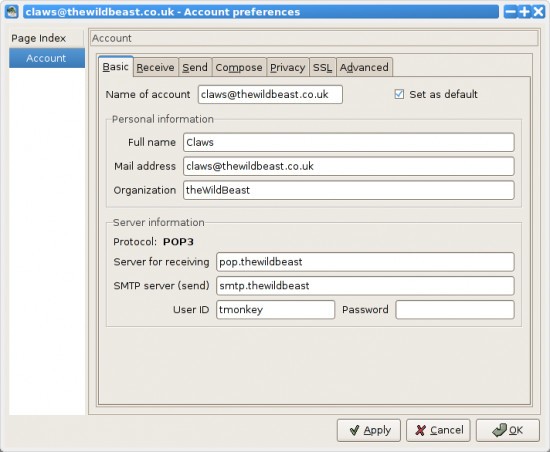550x452 pixels.
Task: Click the red X icon on Cancel
Action: (x=420, y=430)
